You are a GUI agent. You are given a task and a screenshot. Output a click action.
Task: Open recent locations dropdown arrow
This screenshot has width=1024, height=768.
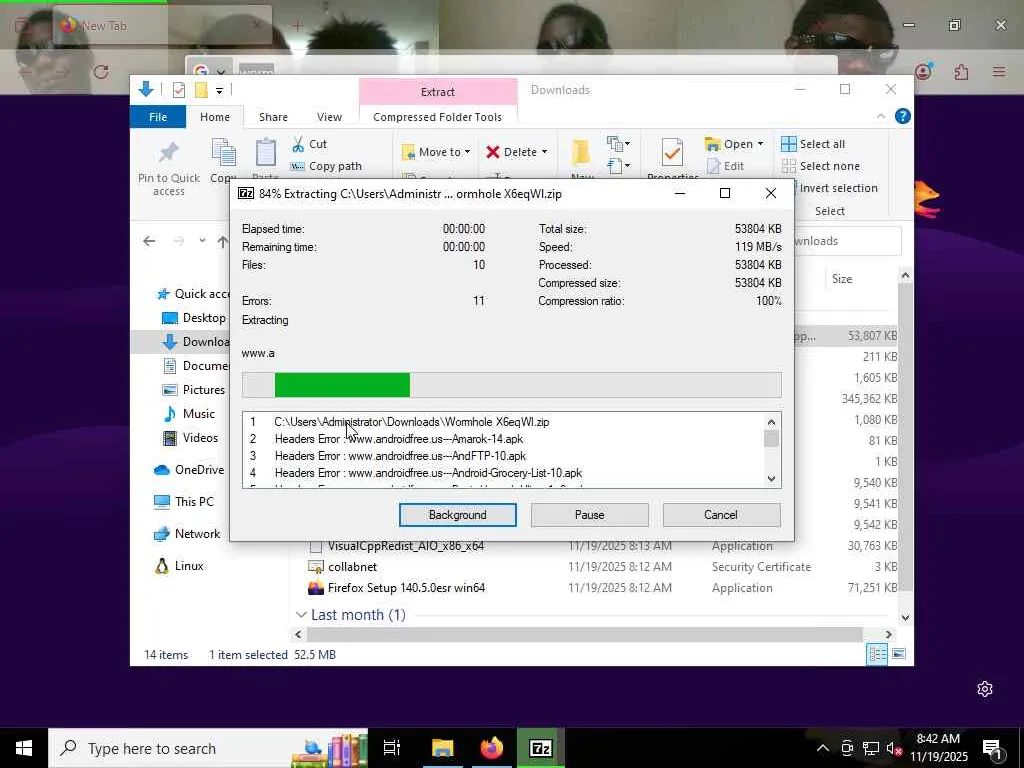click(x=202, y=241)
